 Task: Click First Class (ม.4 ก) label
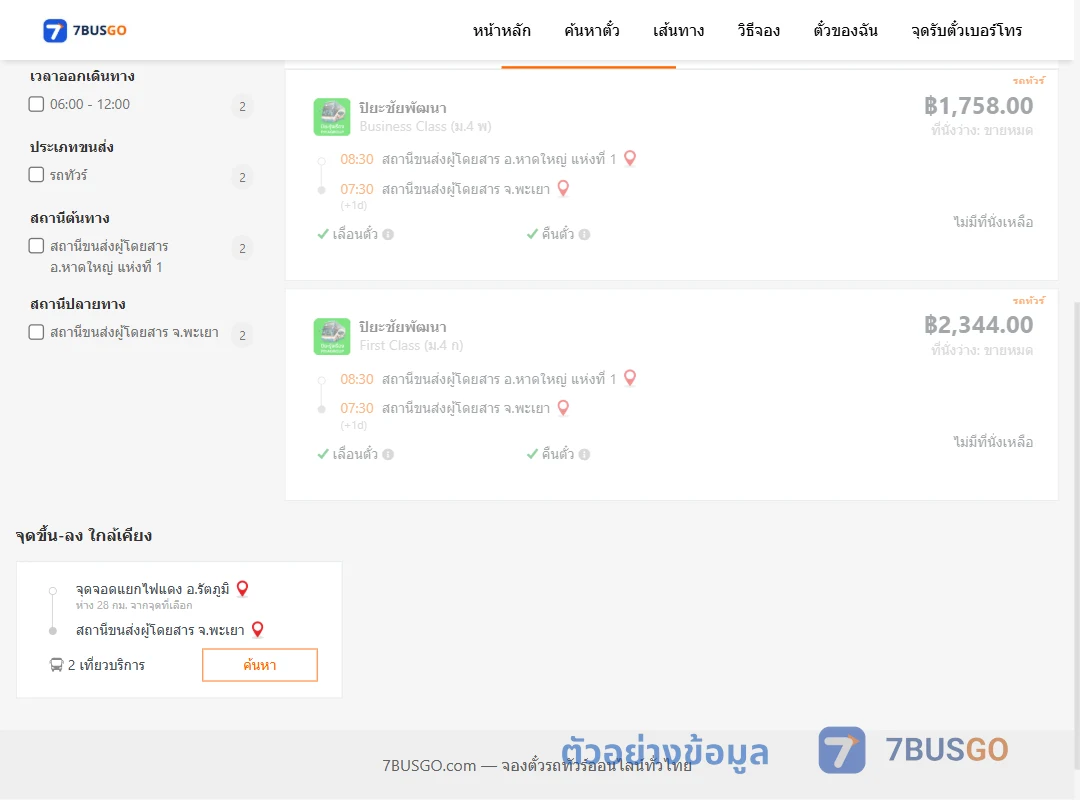tap(411, 346)
